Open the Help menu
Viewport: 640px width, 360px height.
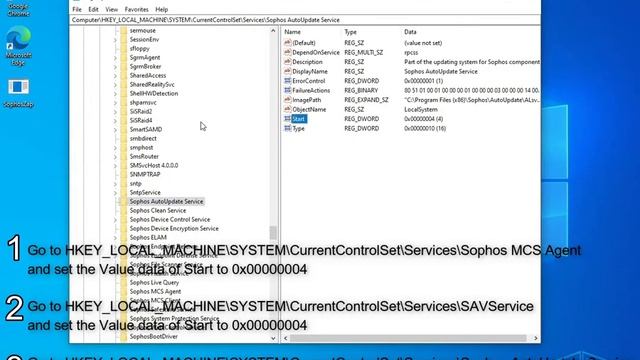pyautogui.click(x=161, y=9)
